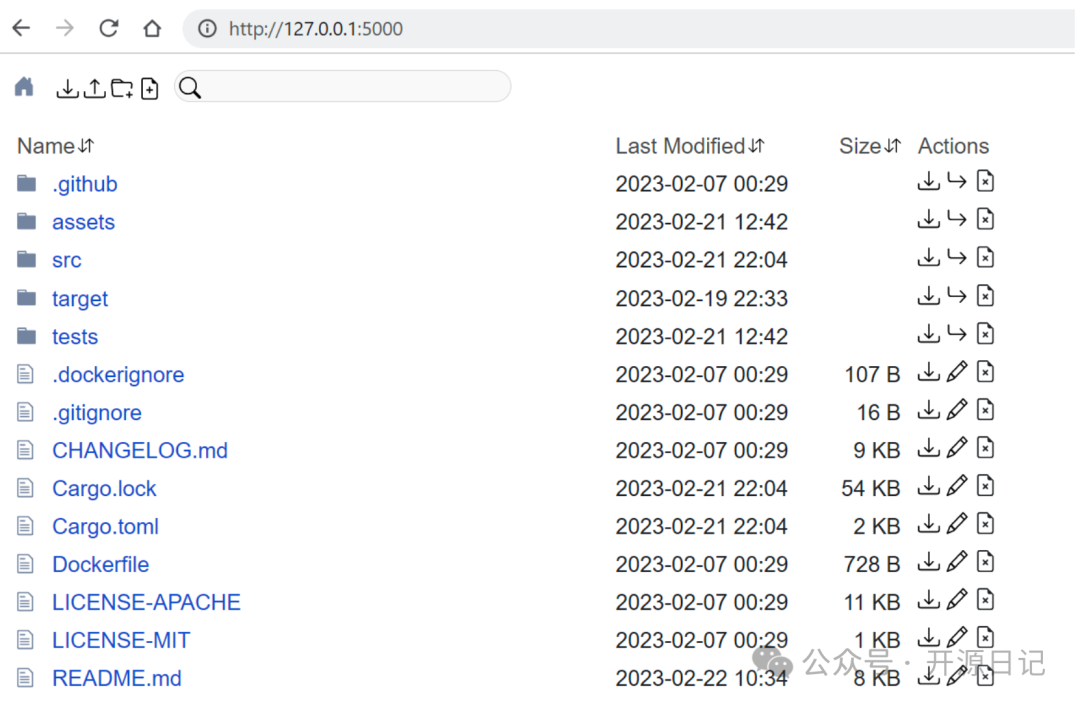
Task: Open the target folder
Action: click(80, 298)
